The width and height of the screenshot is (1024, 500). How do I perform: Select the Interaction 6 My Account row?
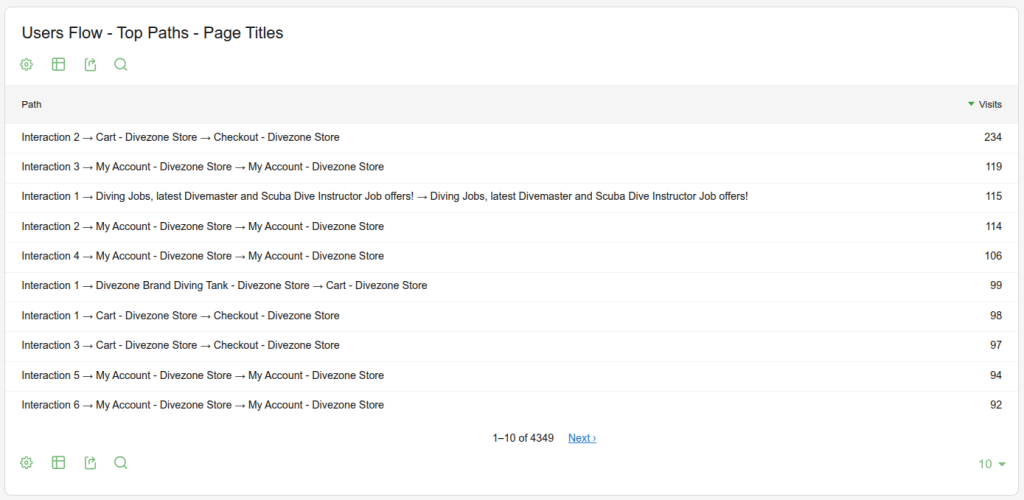click(512, 405)
